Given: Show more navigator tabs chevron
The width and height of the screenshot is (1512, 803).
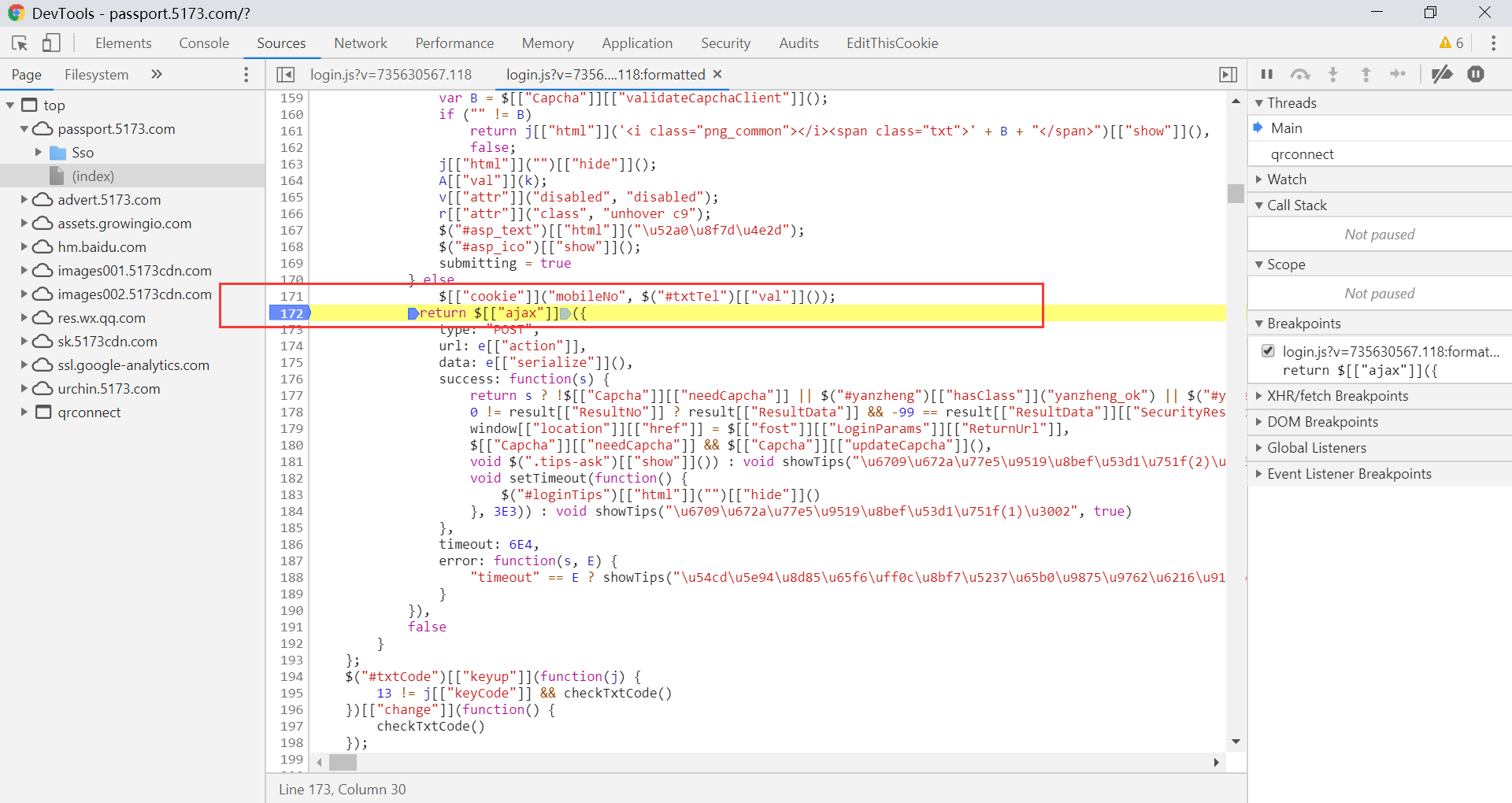Looking at the screenshot, I should click(157, 74).
